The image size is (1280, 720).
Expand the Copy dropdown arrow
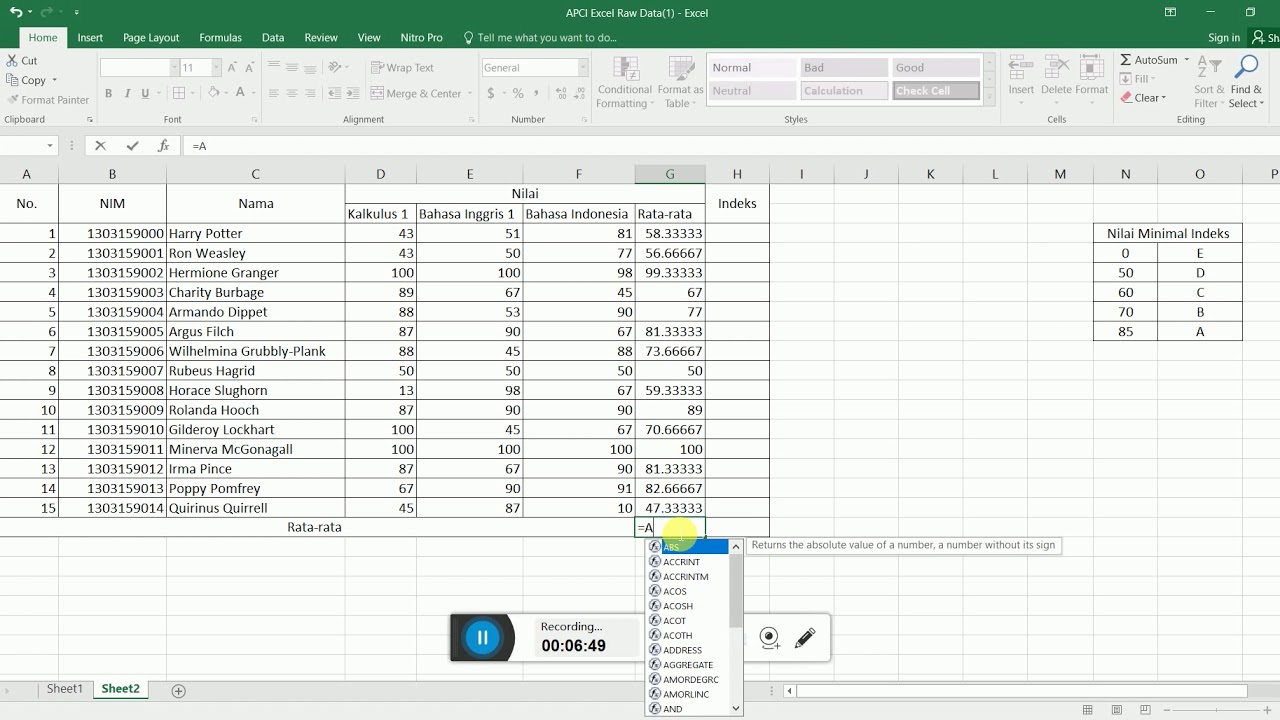(x=54, y=80)
